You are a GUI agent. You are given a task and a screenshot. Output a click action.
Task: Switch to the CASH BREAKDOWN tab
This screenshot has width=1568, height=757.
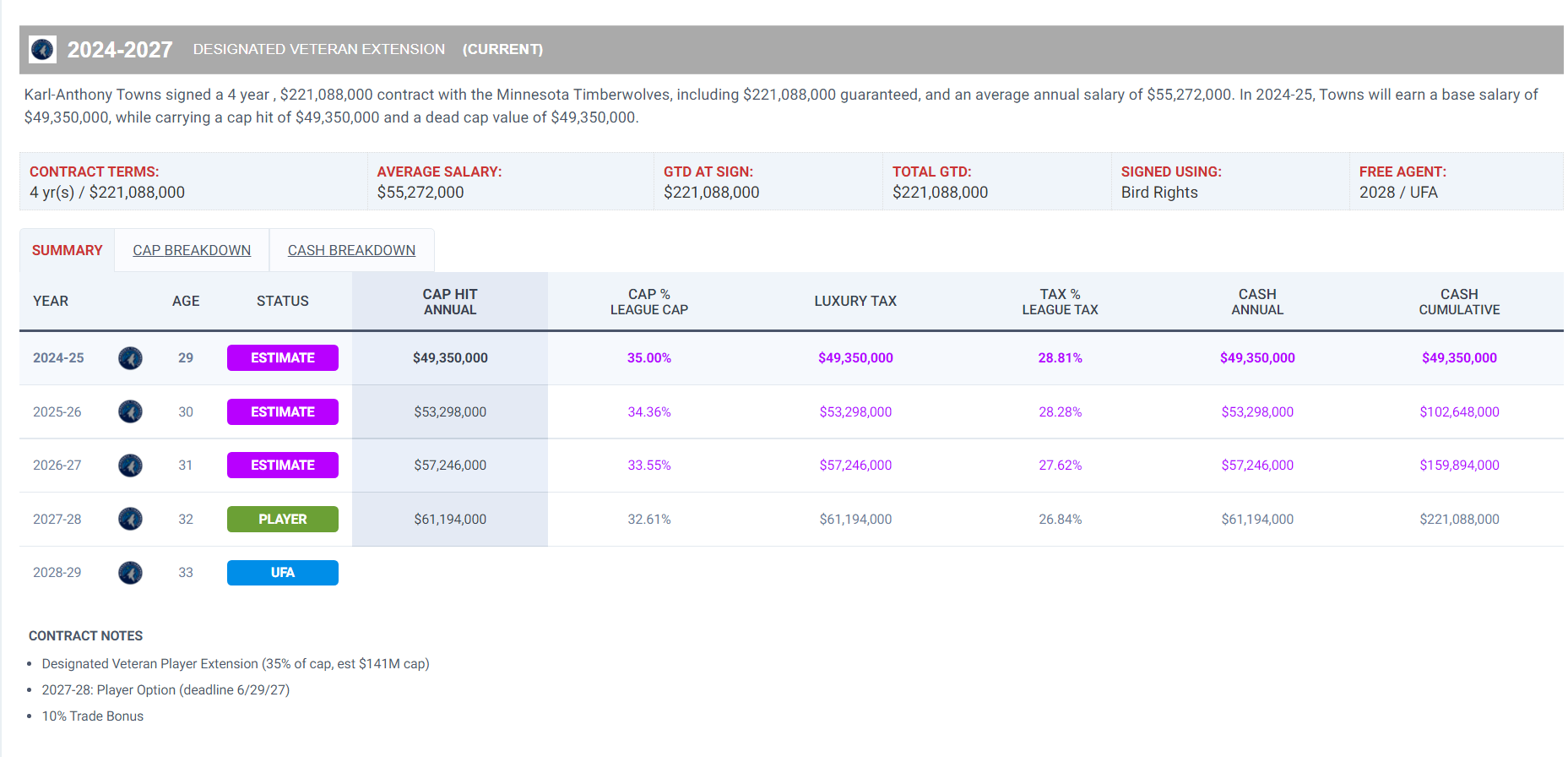(x=351, y=250)
